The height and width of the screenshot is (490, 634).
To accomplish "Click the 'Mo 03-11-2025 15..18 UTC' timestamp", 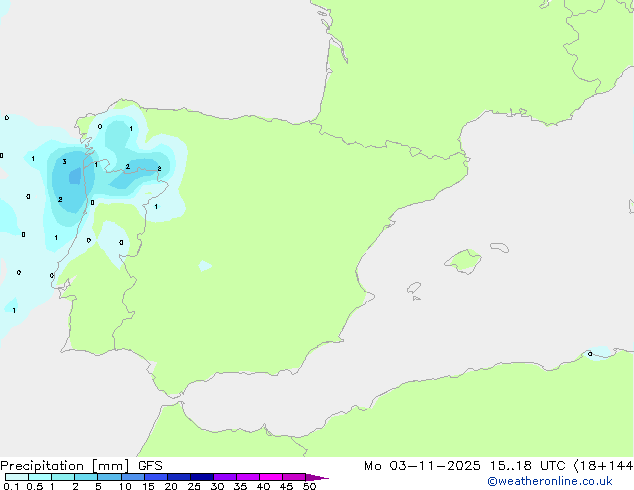I will pos(465,466).
